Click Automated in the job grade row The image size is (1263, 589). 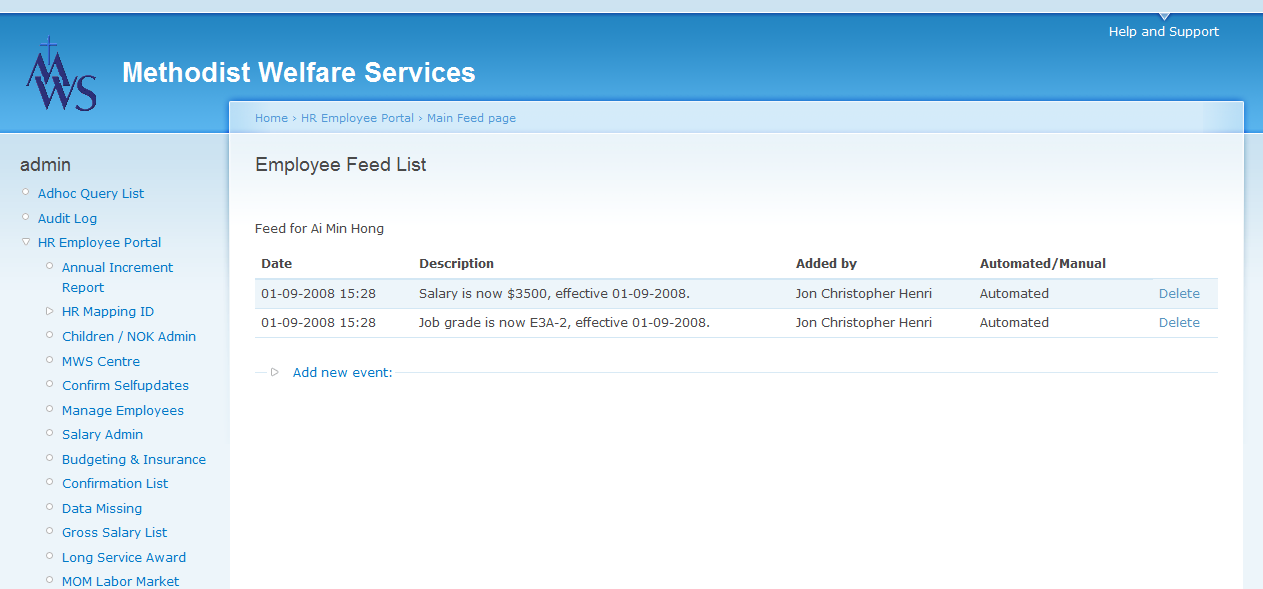[1014, 323]
